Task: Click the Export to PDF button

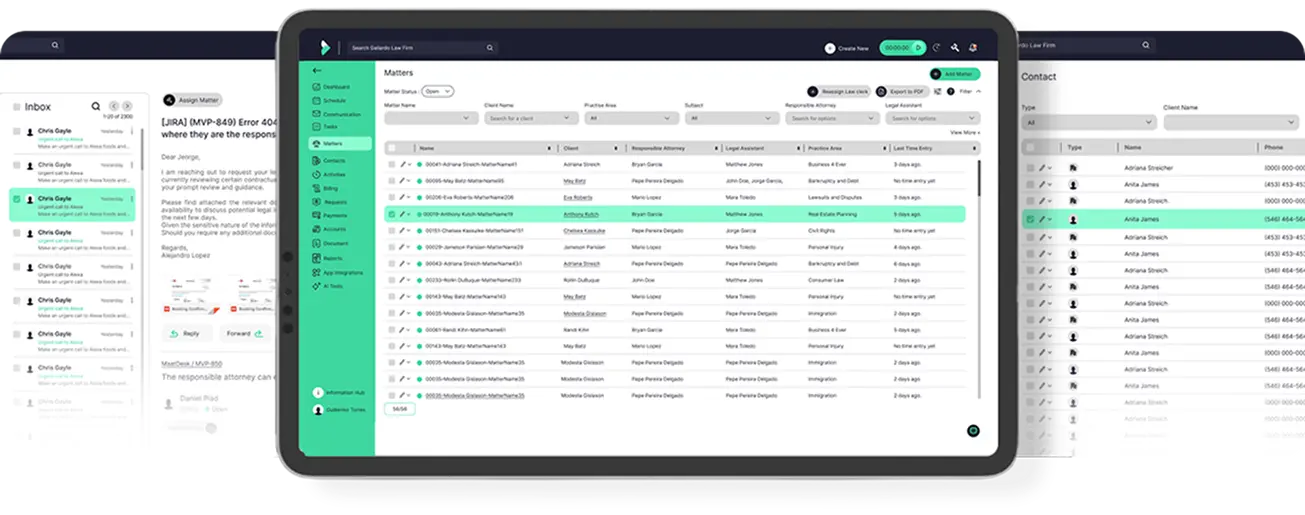Action: tap(901, 91)
